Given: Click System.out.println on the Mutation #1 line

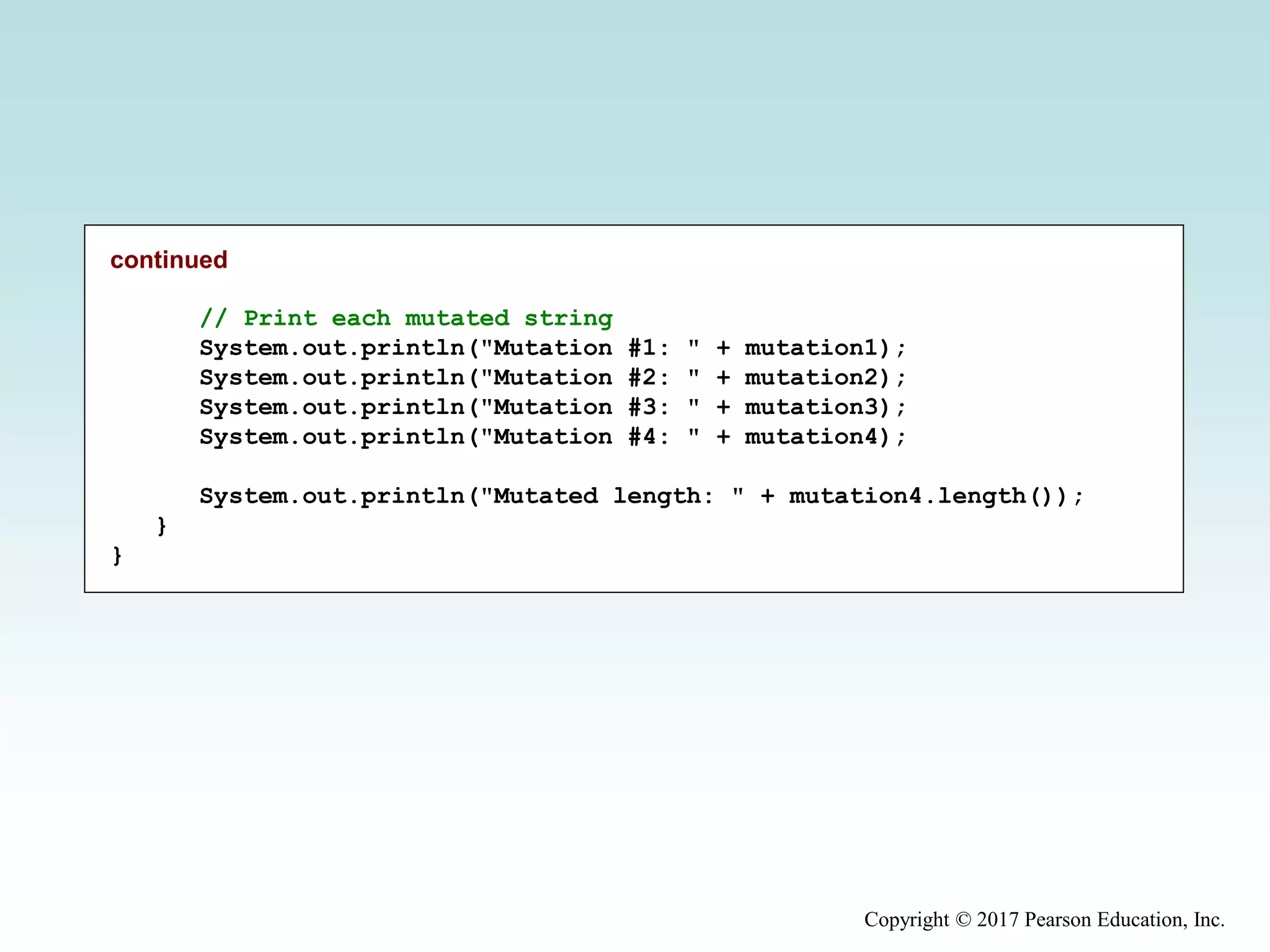Looking at the screenshot, I should (332, 348).
